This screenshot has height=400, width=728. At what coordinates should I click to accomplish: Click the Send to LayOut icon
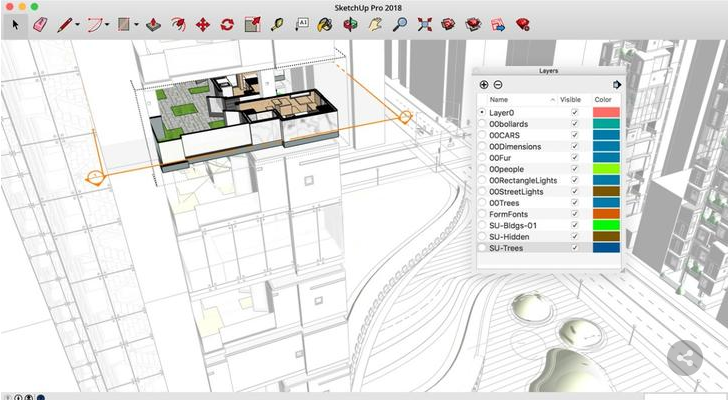pyautogui.click(x=498, y=24)
